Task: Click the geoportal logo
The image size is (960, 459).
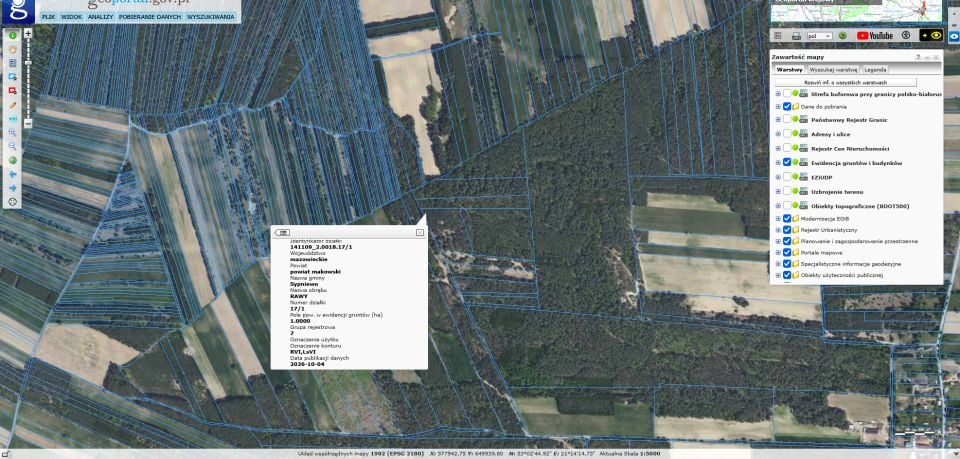Action: click(17, 12)
